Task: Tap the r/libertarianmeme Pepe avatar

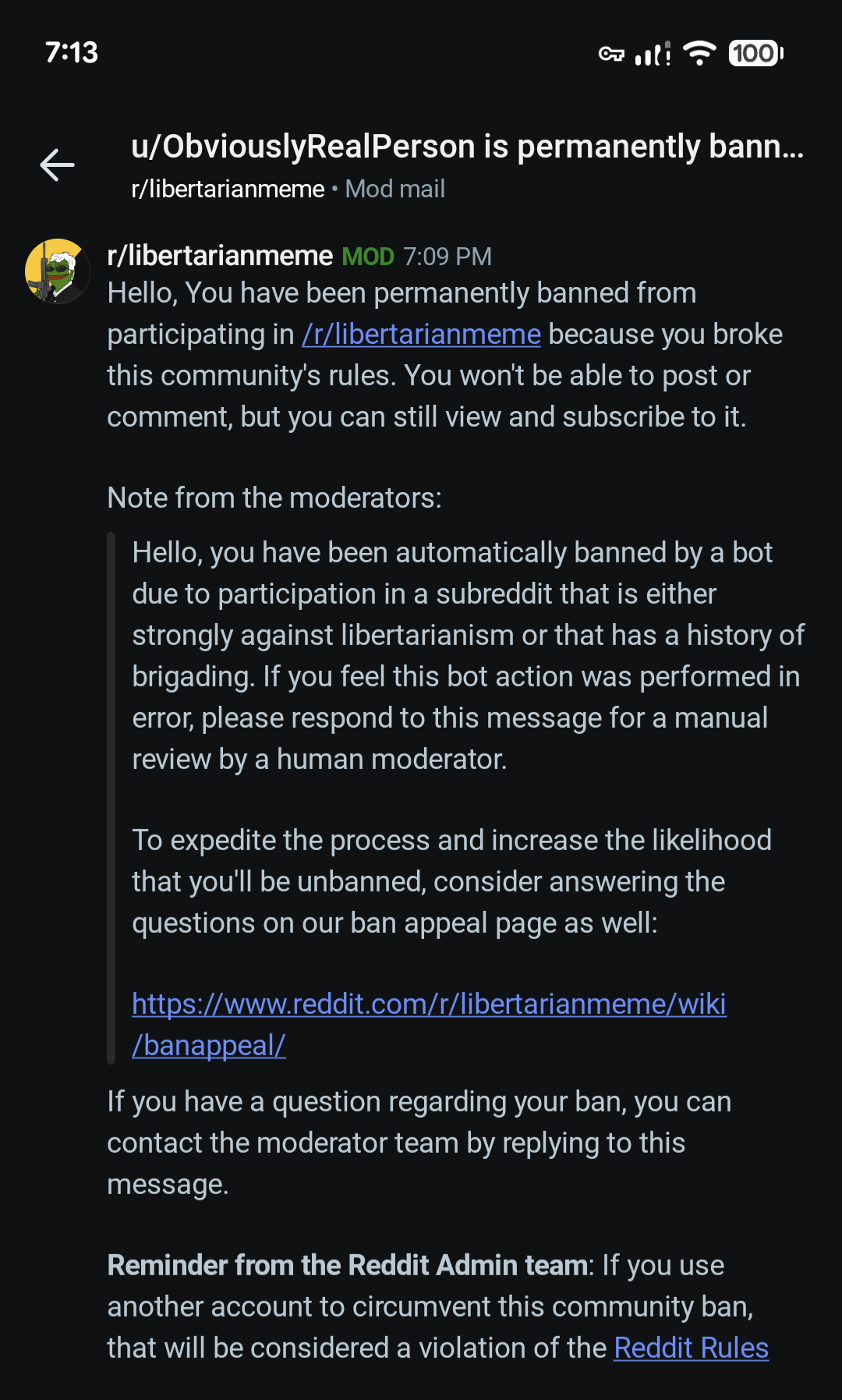Action: pos(57,271)
